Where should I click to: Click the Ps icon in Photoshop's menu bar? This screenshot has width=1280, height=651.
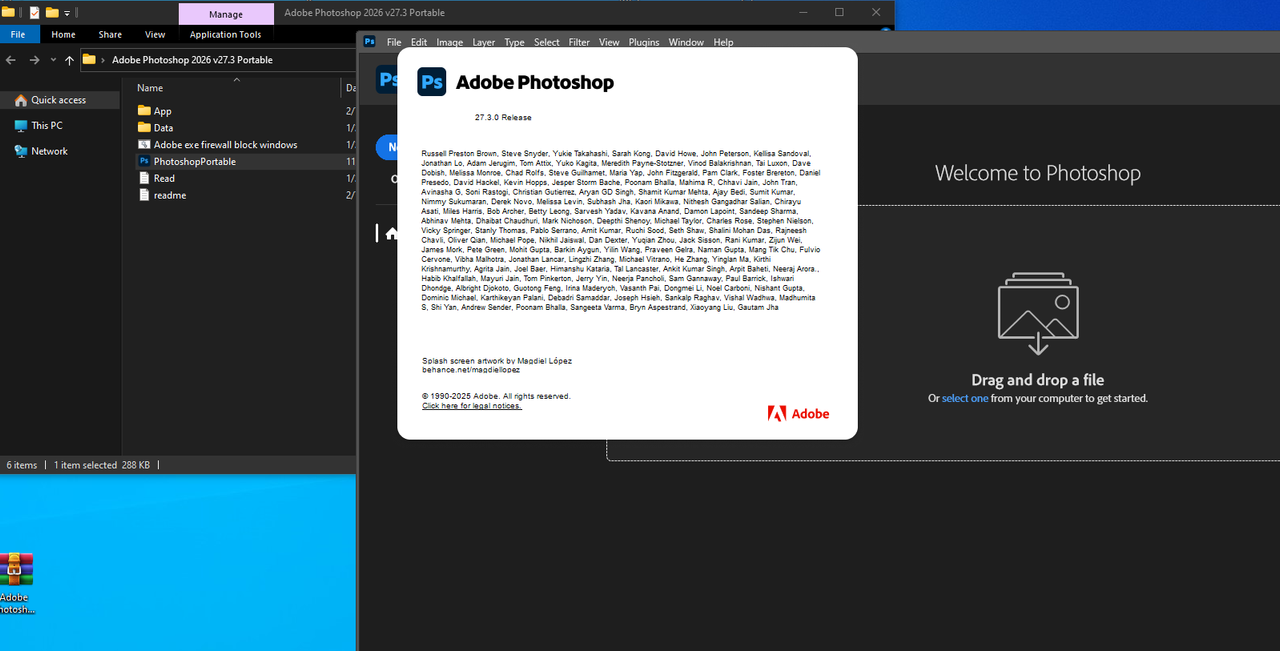tap(370, 42)
